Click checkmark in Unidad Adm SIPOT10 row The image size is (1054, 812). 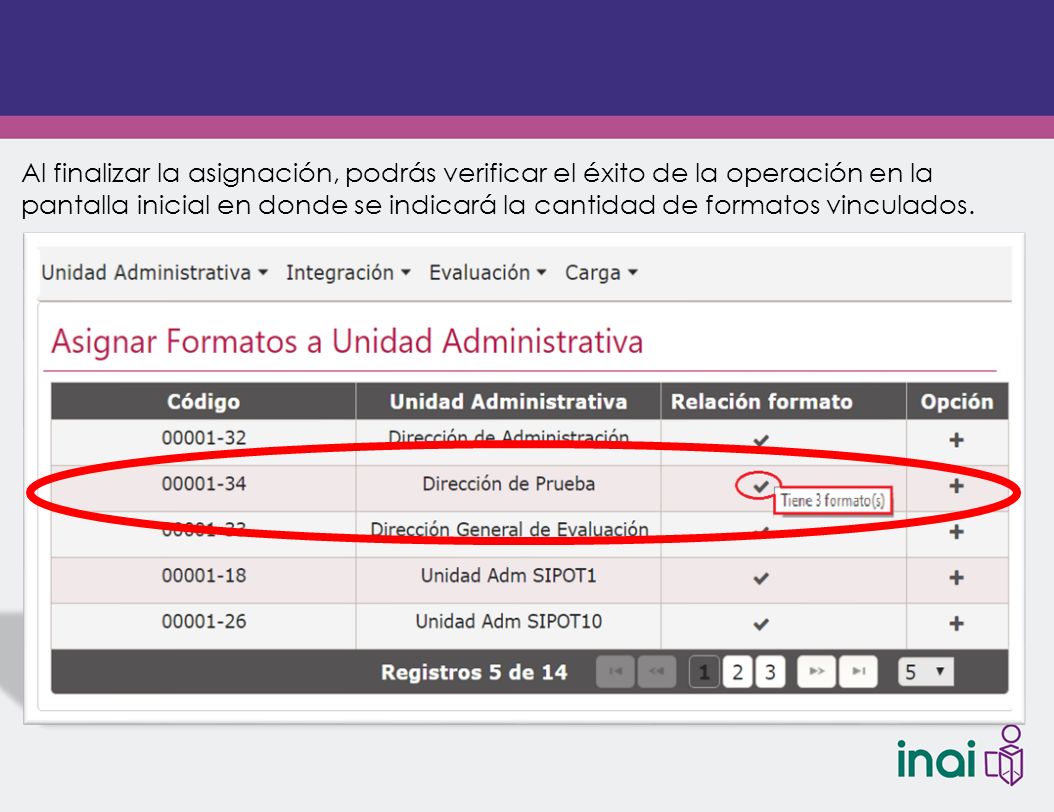(x=761, y=624)
